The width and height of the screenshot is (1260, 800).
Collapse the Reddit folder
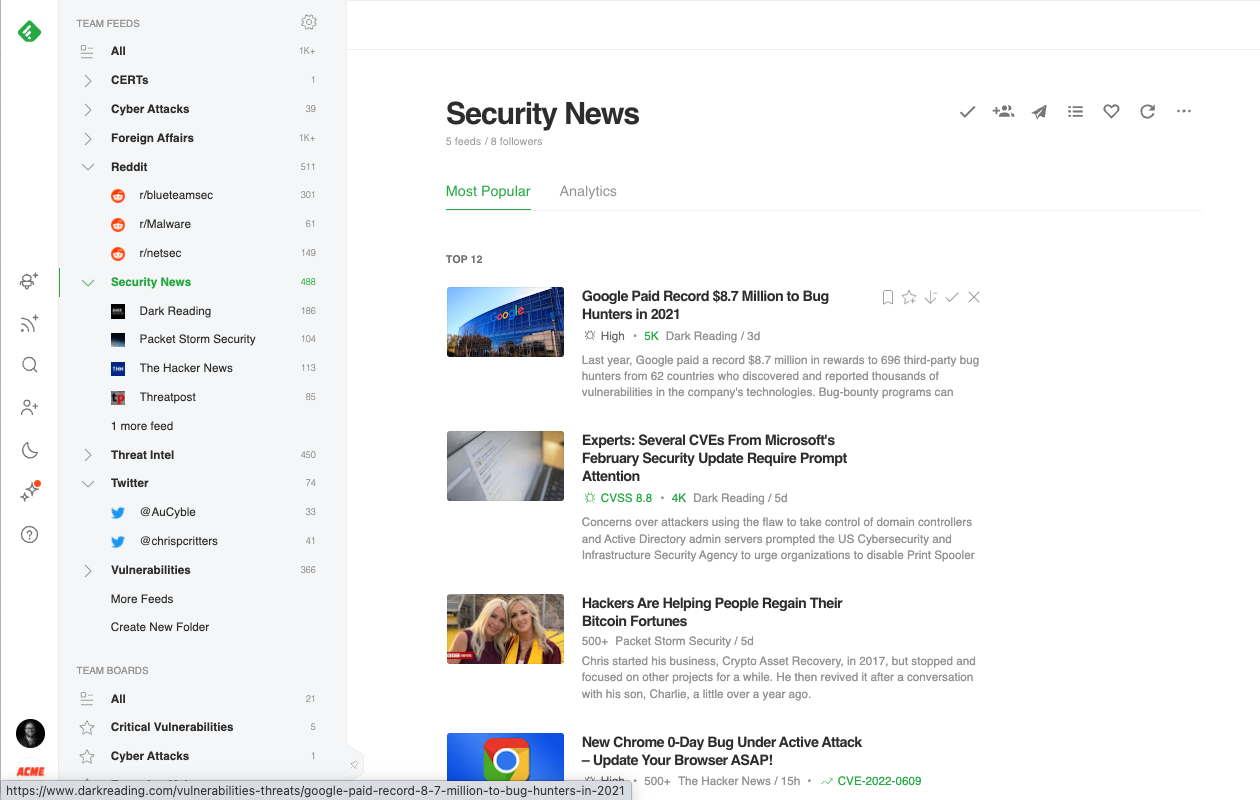tap(88, 167)
